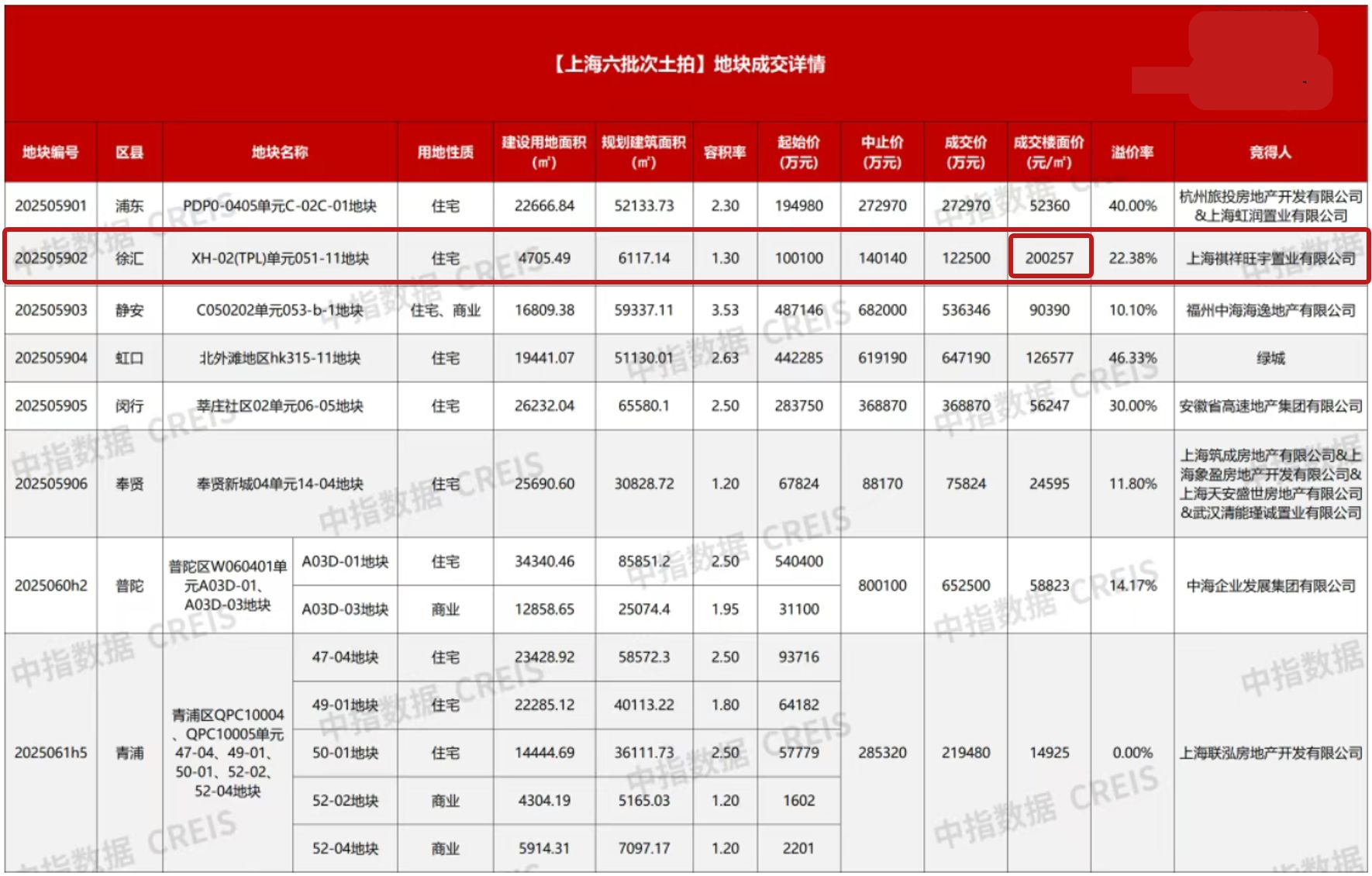This screenshot has height=876, width=1372.
Task: Select the 49-01地块 sub-plot cell
Action: pos(345,705)
